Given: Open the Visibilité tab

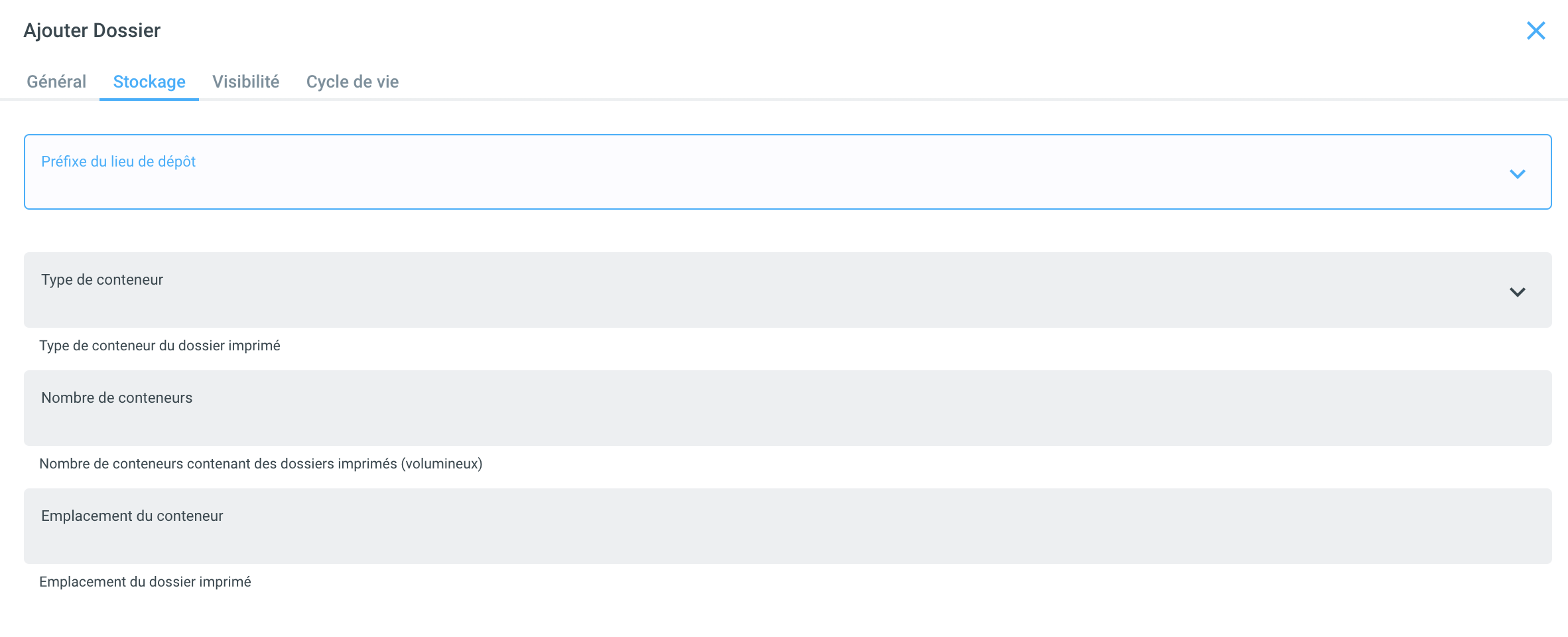Looking at the screenshot, I should (x=245, y=82).
